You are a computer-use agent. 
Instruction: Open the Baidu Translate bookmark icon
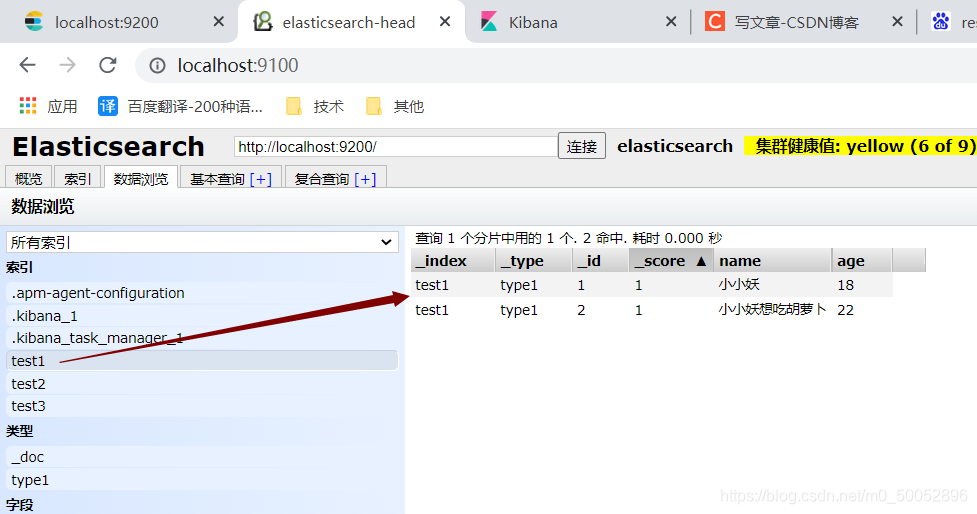[108, 106]
